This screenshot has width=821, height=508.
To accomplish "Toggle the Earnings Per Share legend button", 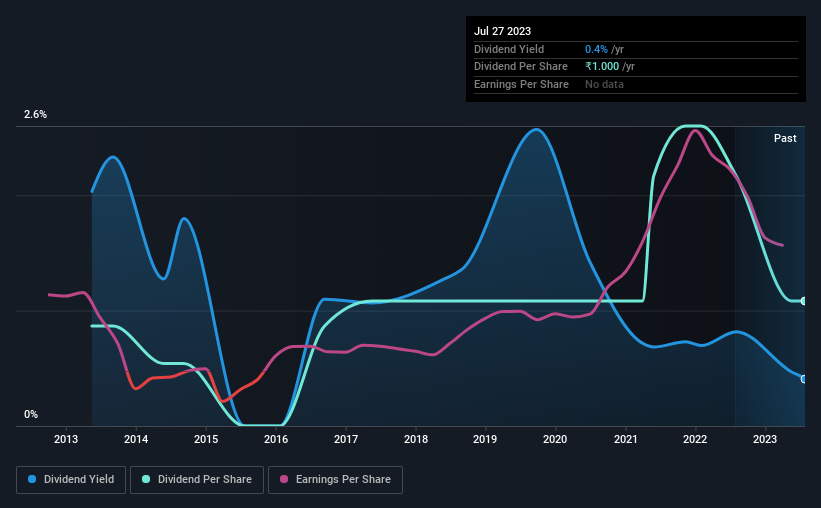I will click(335, 480).
